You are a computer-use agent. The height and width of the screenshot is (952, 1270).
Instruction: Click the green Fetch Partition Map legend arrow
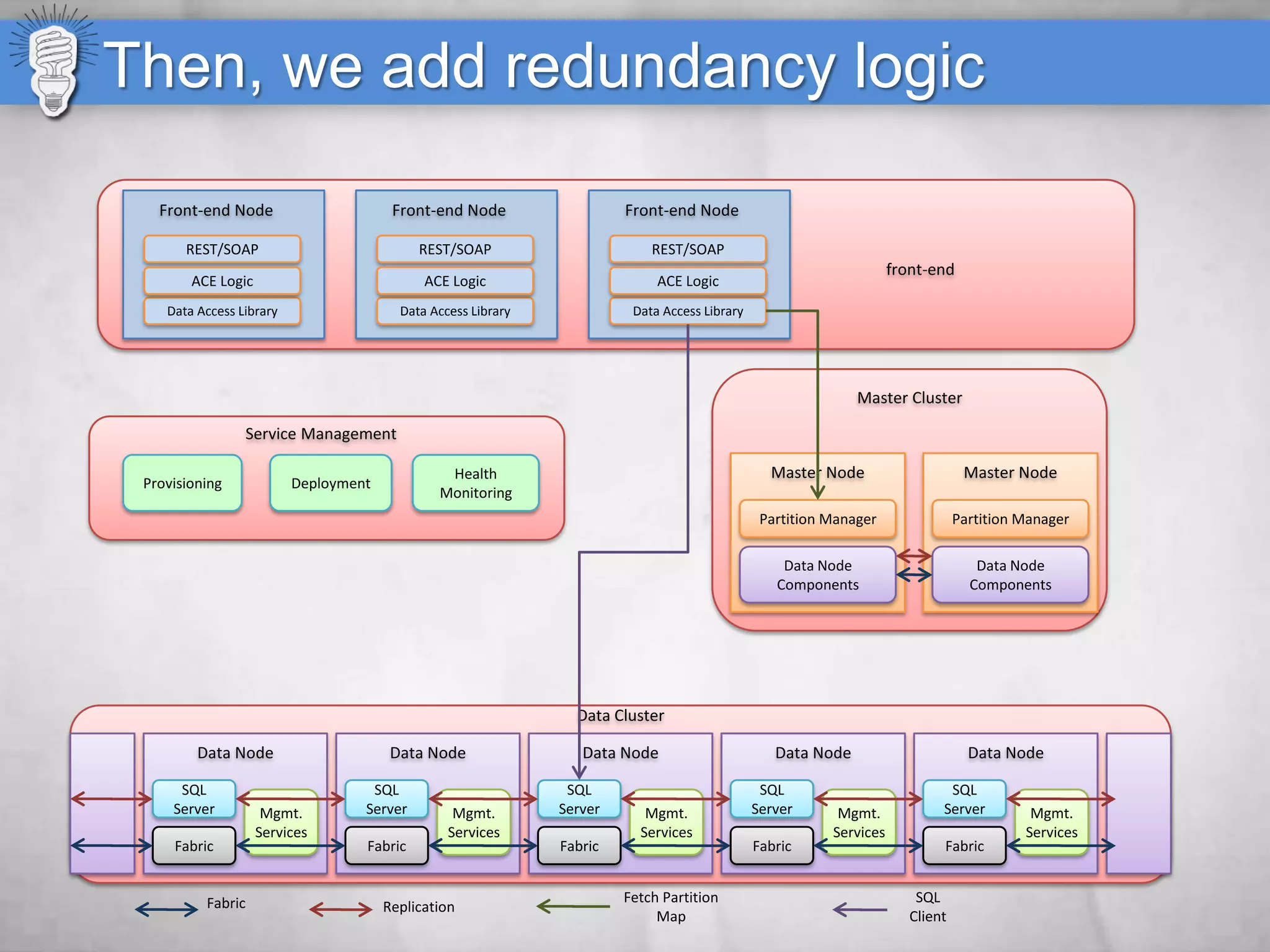(573, 906)
